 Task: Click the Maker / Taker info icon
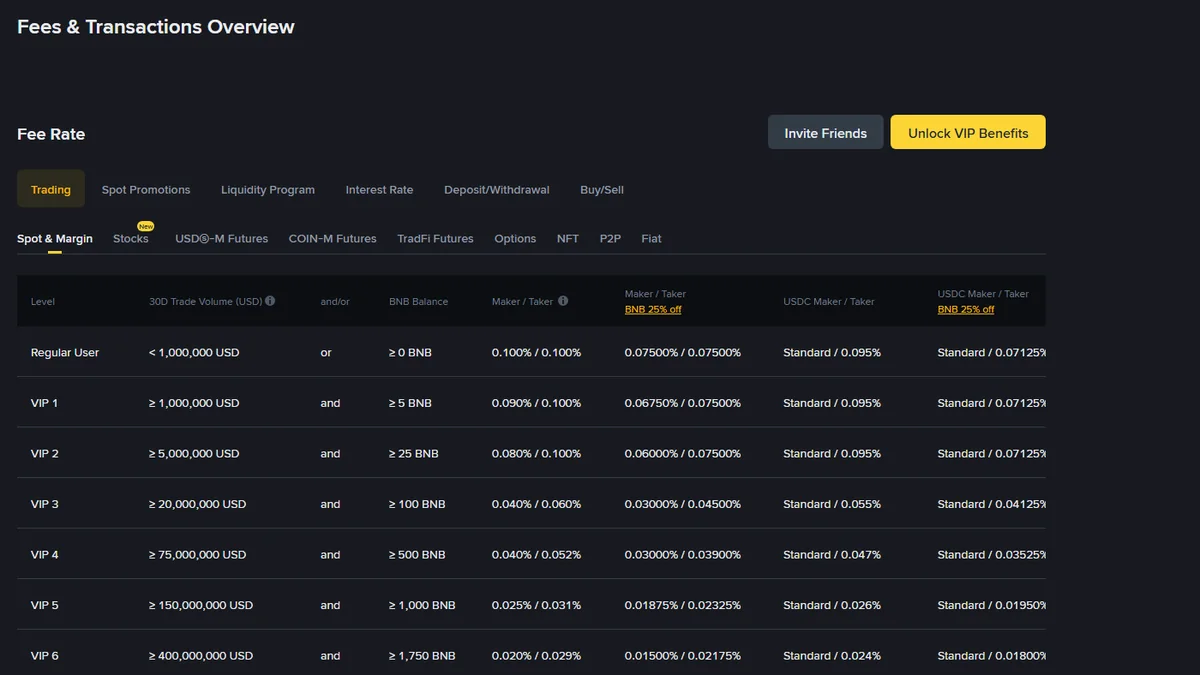click(563, 301)
